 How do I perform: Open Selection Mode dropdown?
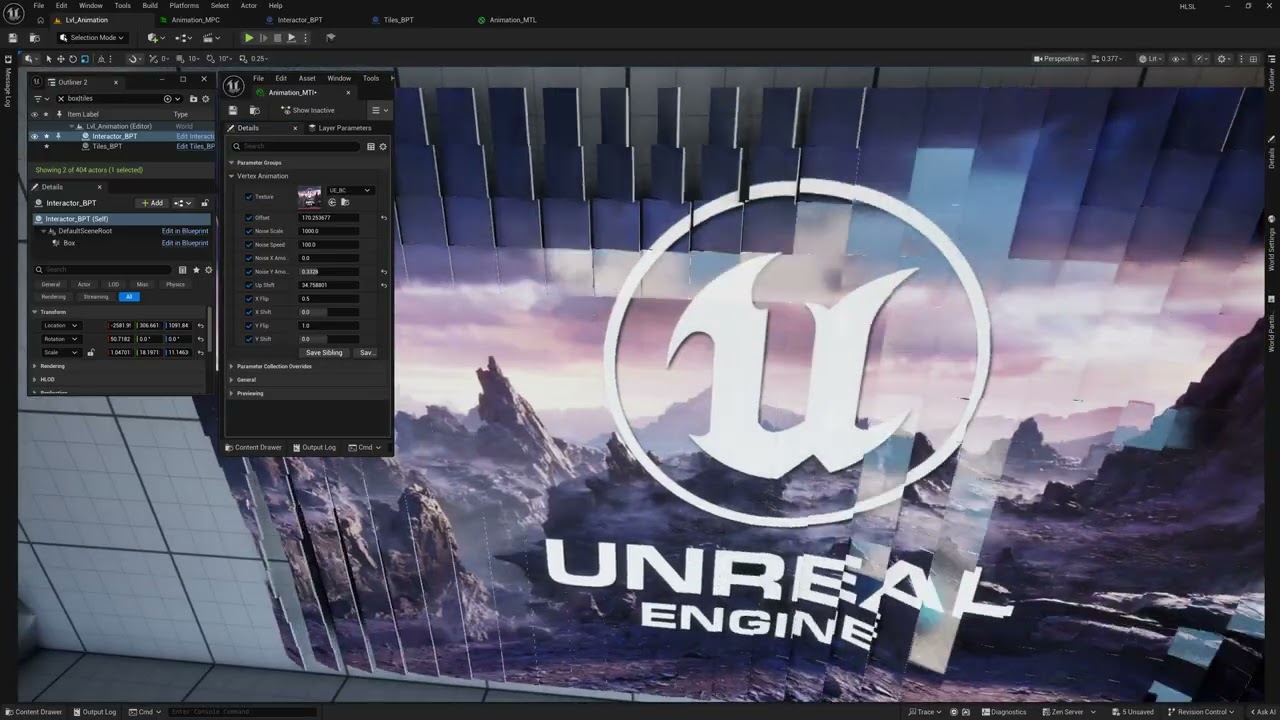coord(92,38)
